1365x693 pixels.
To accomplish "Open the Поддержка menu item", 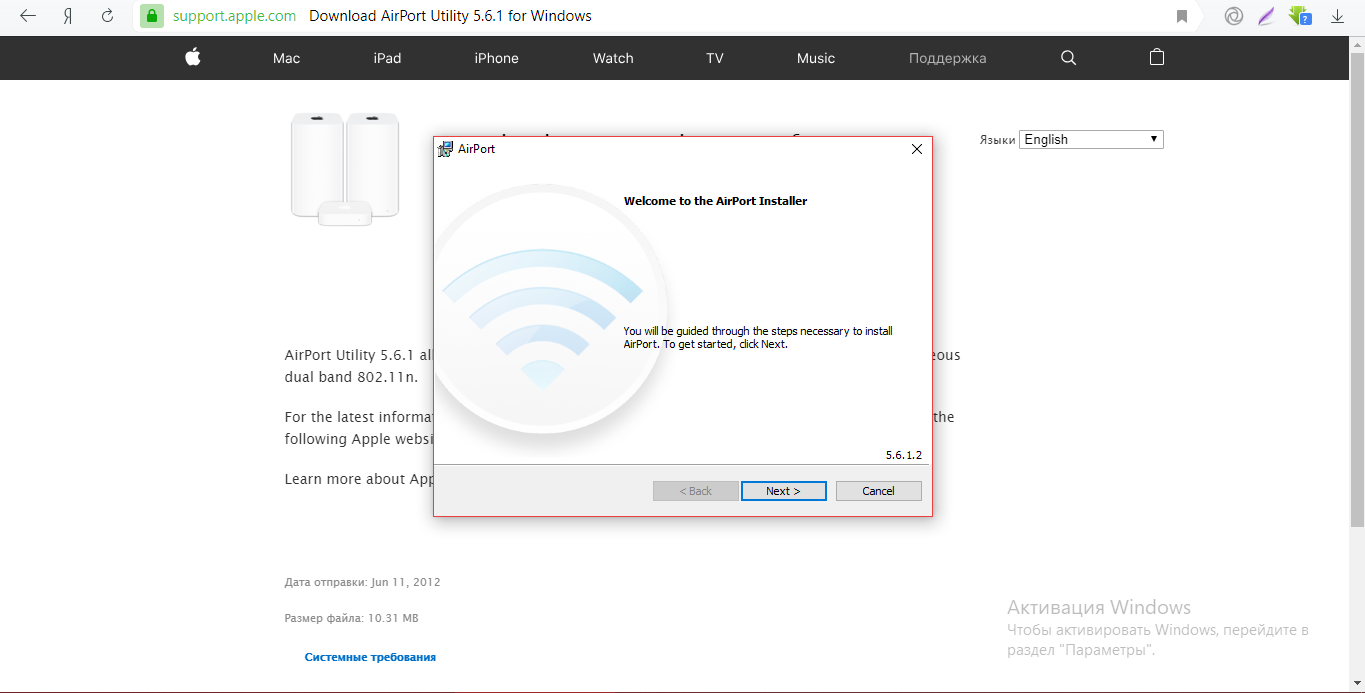I will (x=947, y=58).
